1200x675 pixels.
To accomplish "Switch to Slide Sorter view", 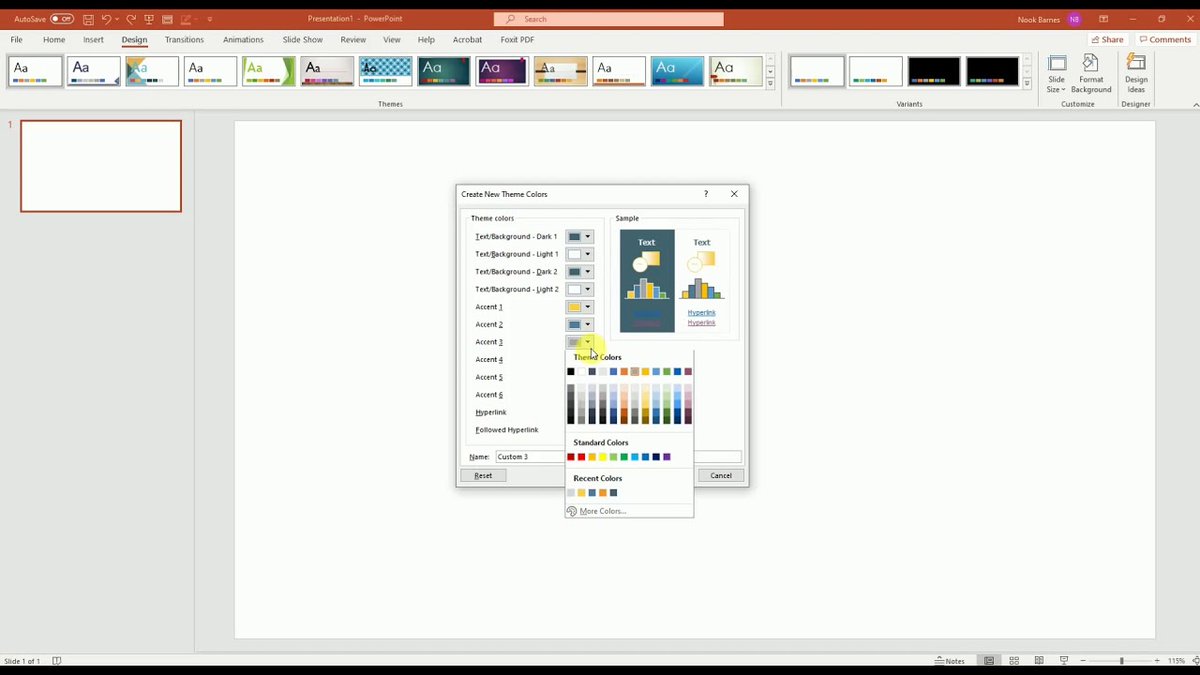I will (1014, 661).
